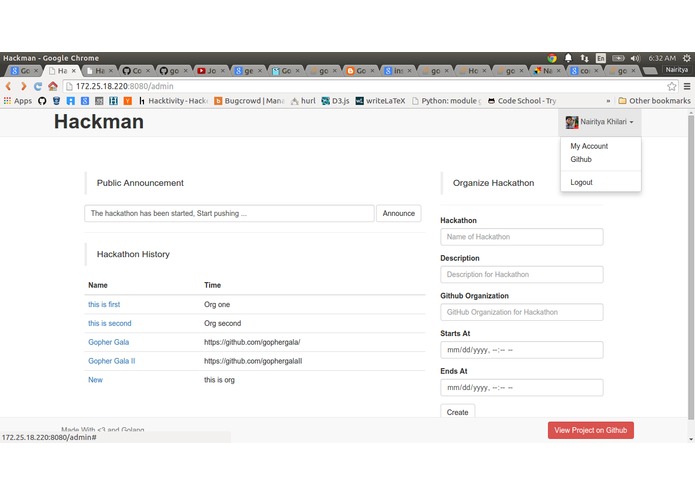Click the public announcement text field
Screen dimensions: 695x494
point(229,214)
